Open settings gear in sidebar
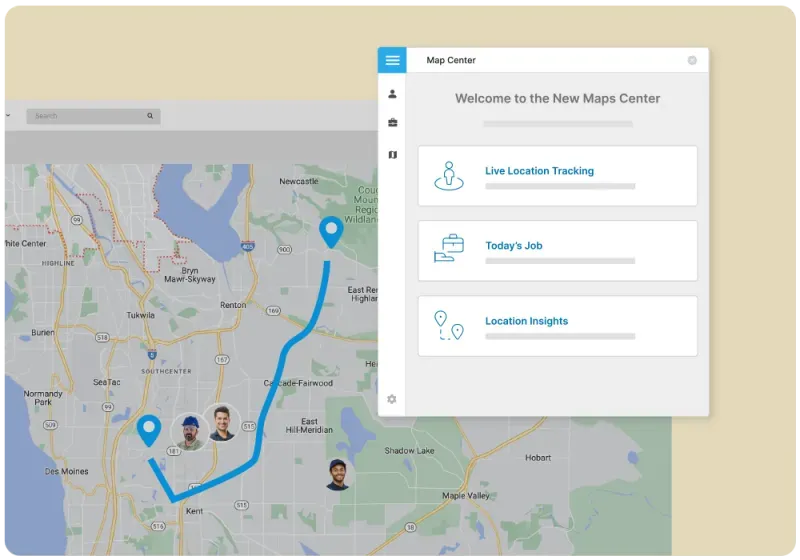800x560 pixels. 392,399
